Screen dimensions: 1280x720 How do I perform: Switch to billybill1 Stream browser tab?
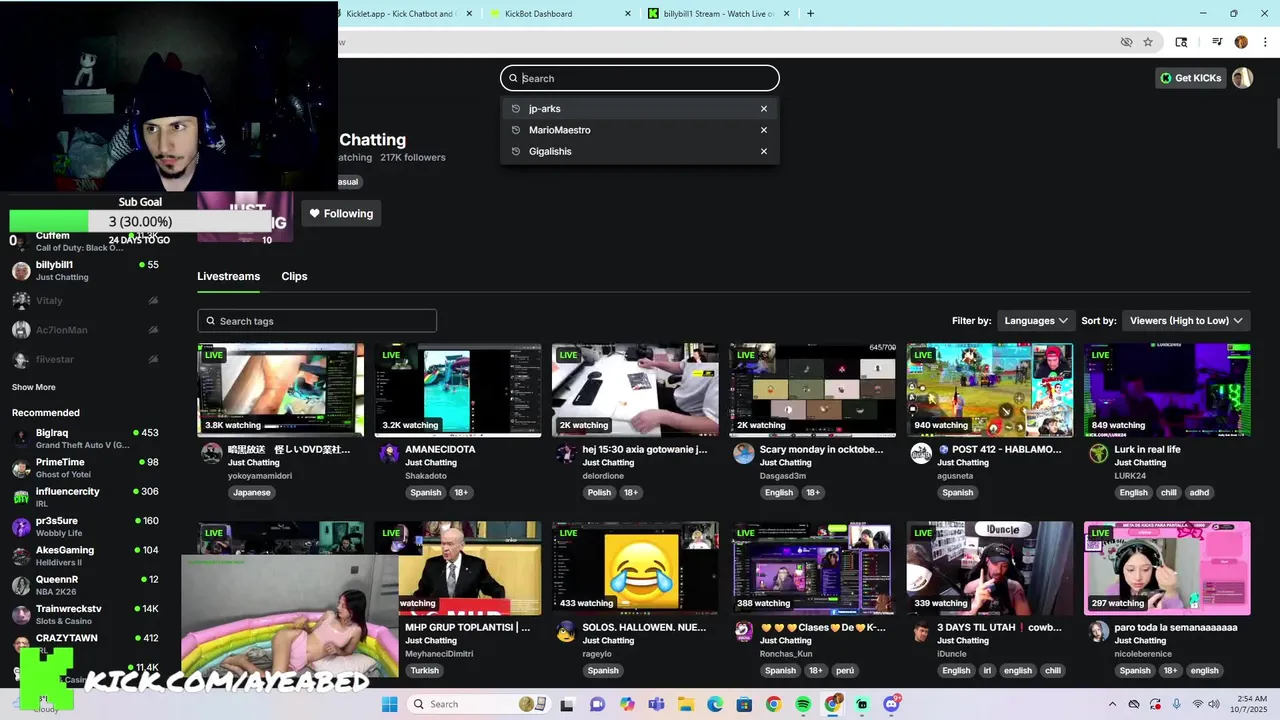(718, 14)
